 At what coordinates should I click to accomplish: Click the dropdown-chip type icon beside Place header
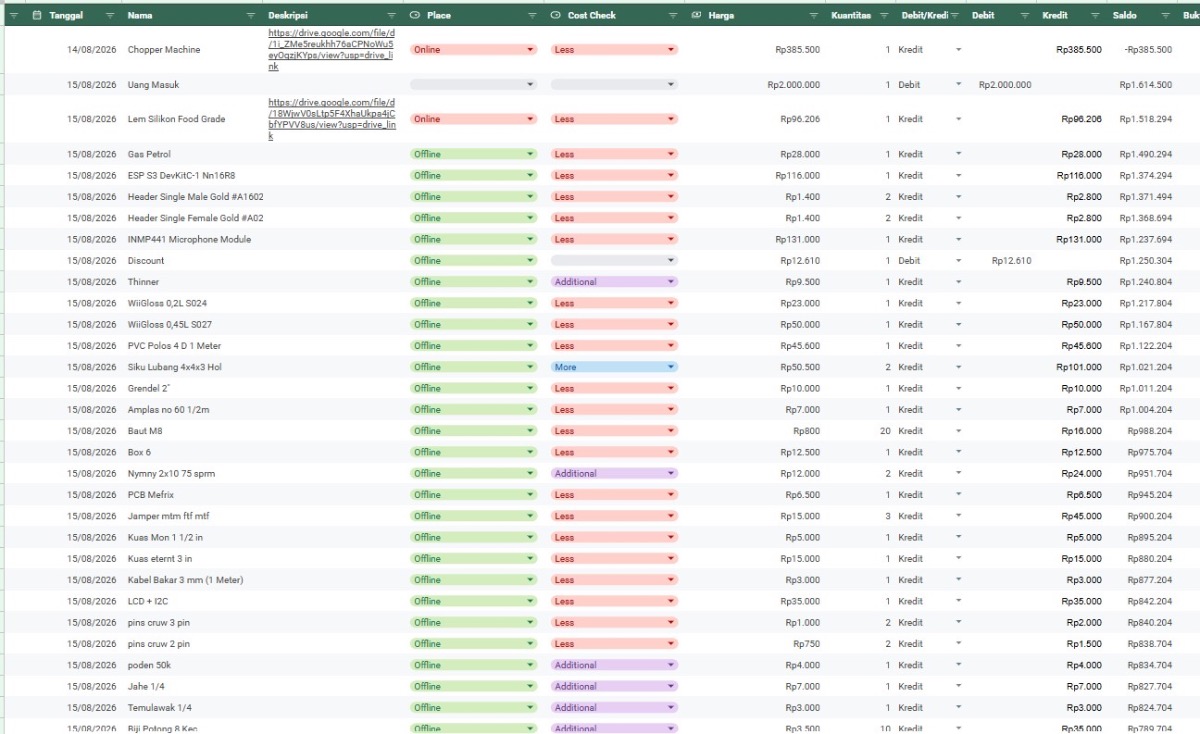[415, 16]
